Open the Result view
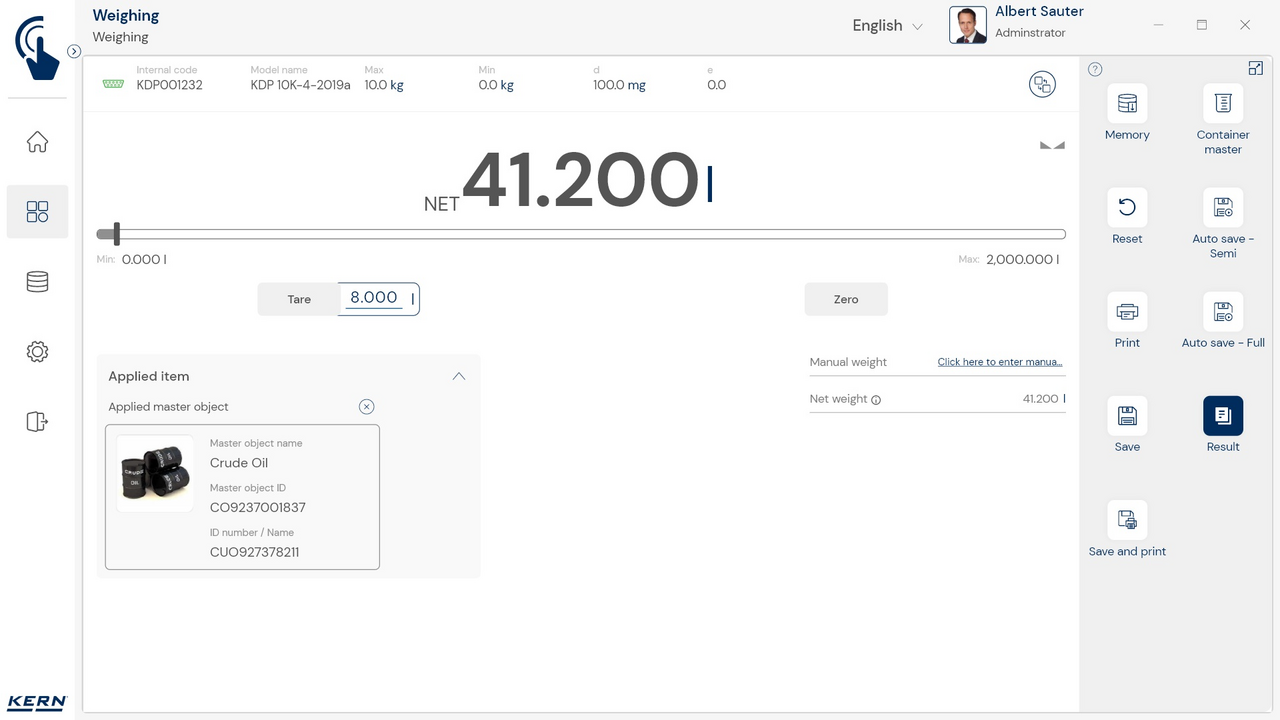1280x720 pixels. coord(1222,416)
